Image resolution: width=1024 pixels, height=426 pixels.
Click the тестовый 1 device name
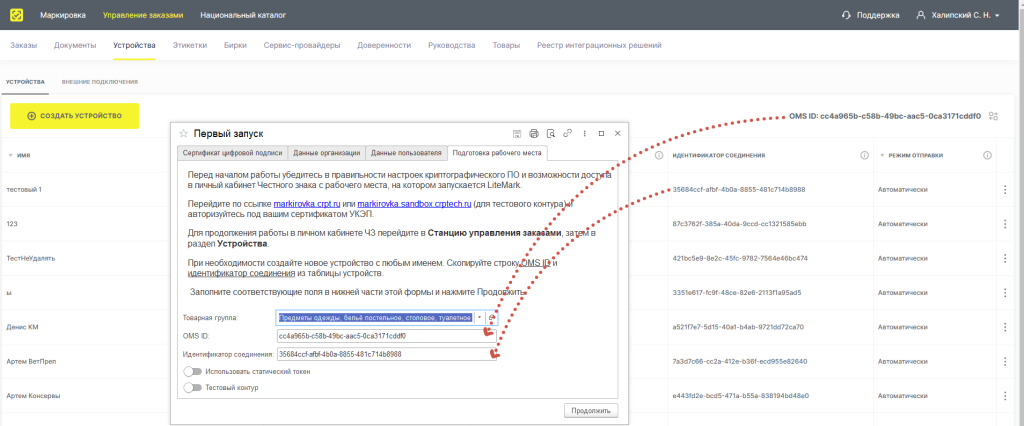pos(24,189)
